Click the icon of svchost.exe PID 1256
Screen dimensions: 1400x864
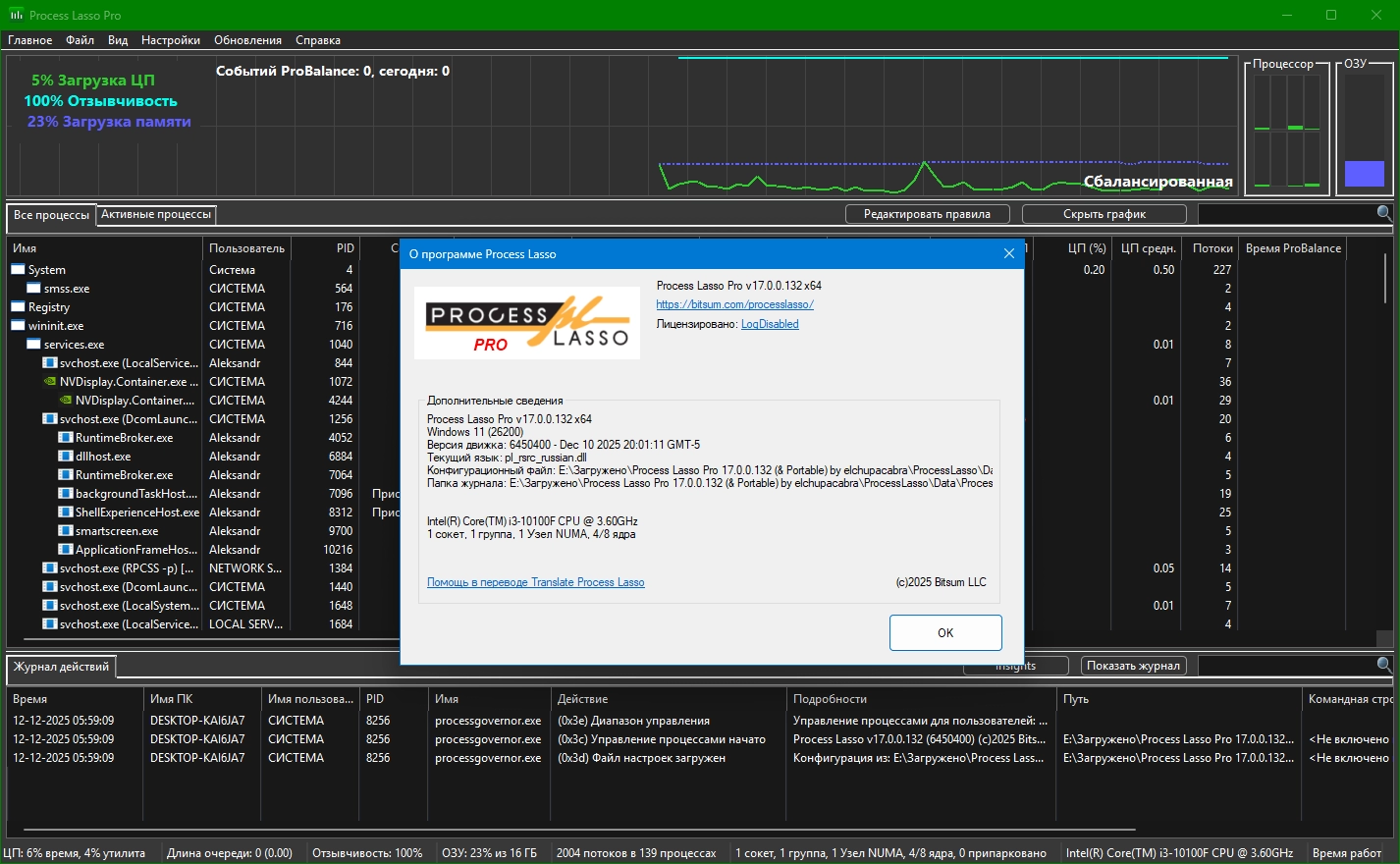click(49, 418)
